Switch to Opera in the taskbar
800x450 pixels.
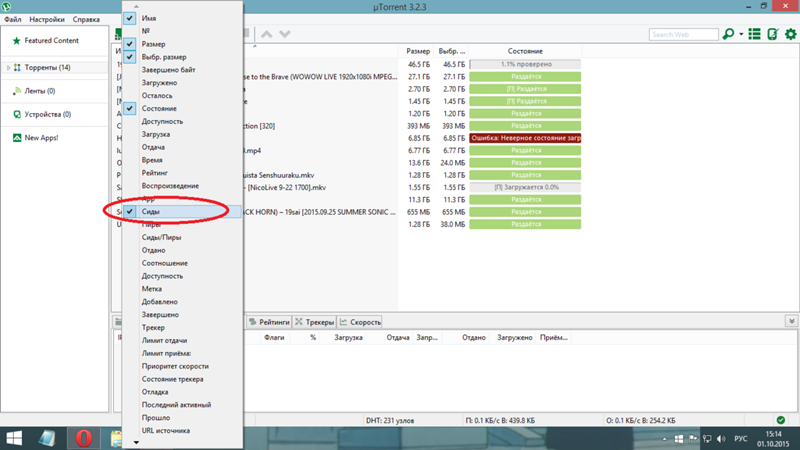pos(84,438)
